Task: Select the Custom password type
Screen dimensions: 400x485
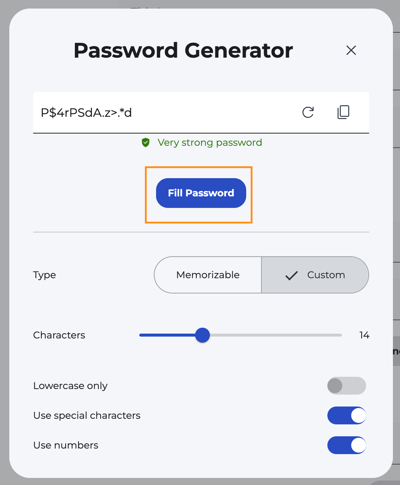Action: point(315,275)
